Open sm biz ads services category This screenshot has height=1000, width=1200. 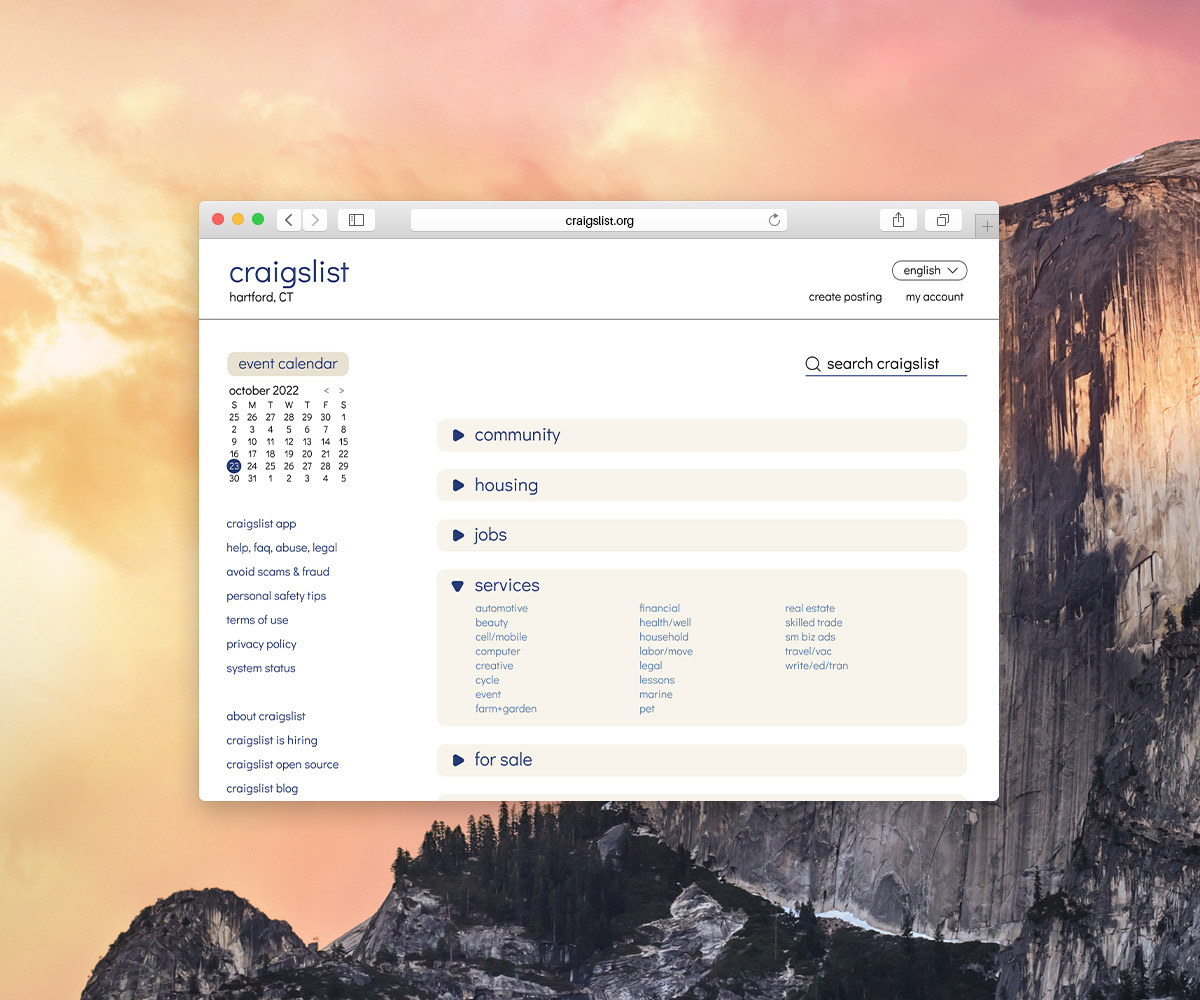point(810,637)
